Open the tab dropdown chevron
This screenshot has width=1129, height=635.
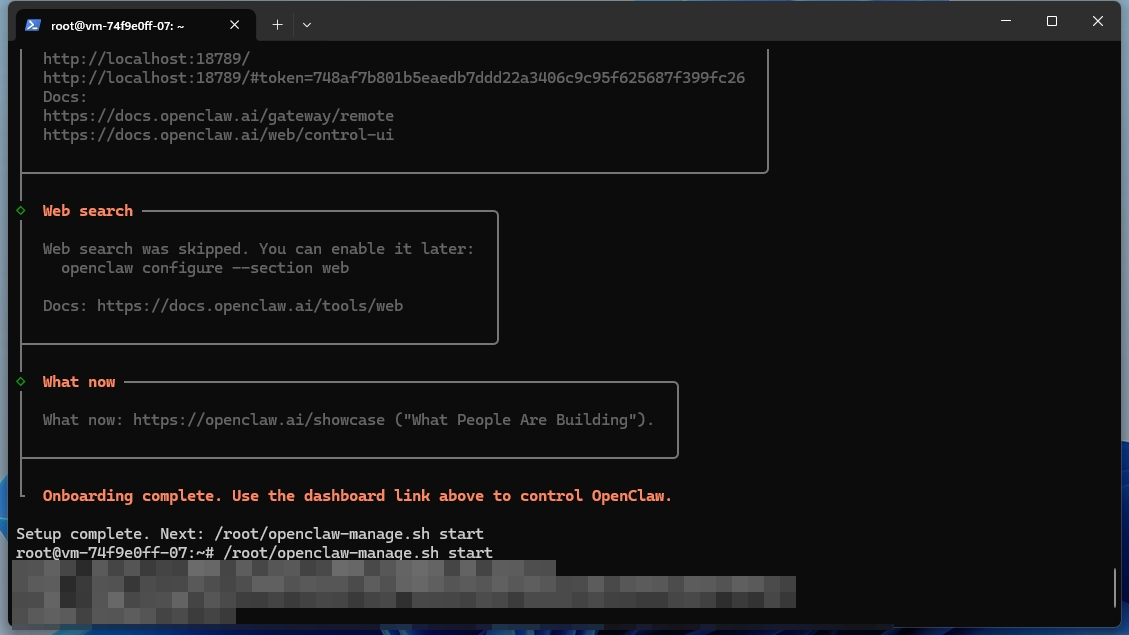point(307,25)
